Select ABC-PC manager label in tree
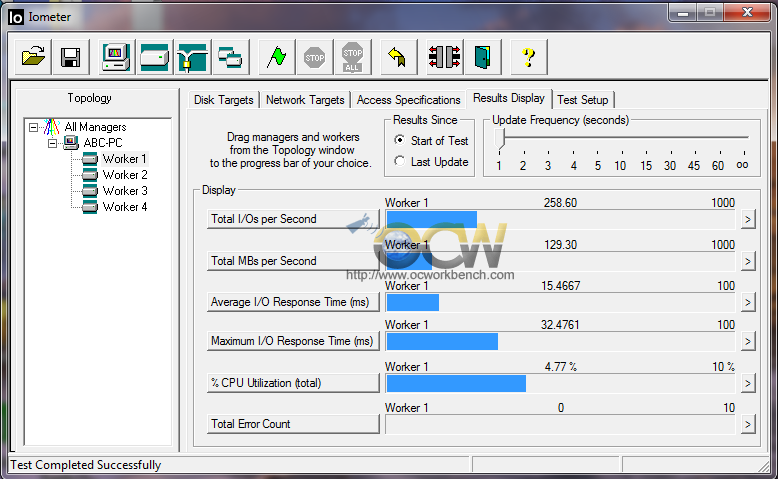The width and height of the screenshot is (778, 479). 103,143
